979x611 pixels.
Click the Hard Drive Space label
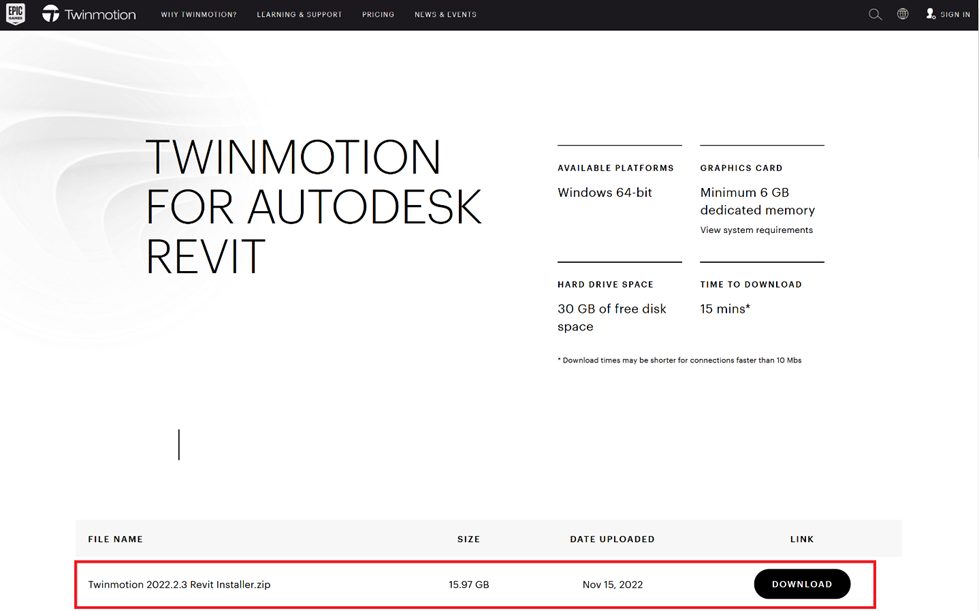pos(605,284)
